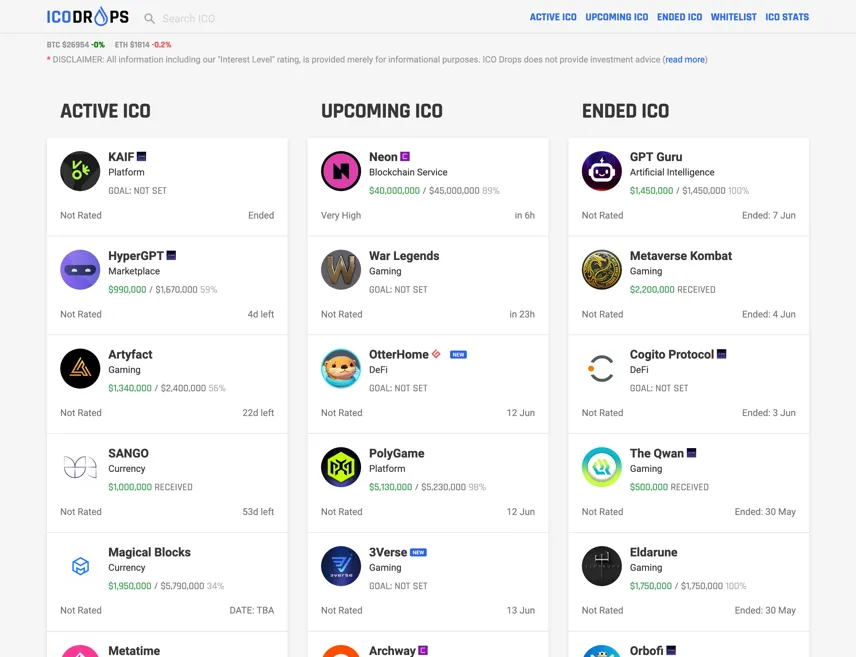
Task: Open the PolyGame project title
Action: tap(396, 453)
